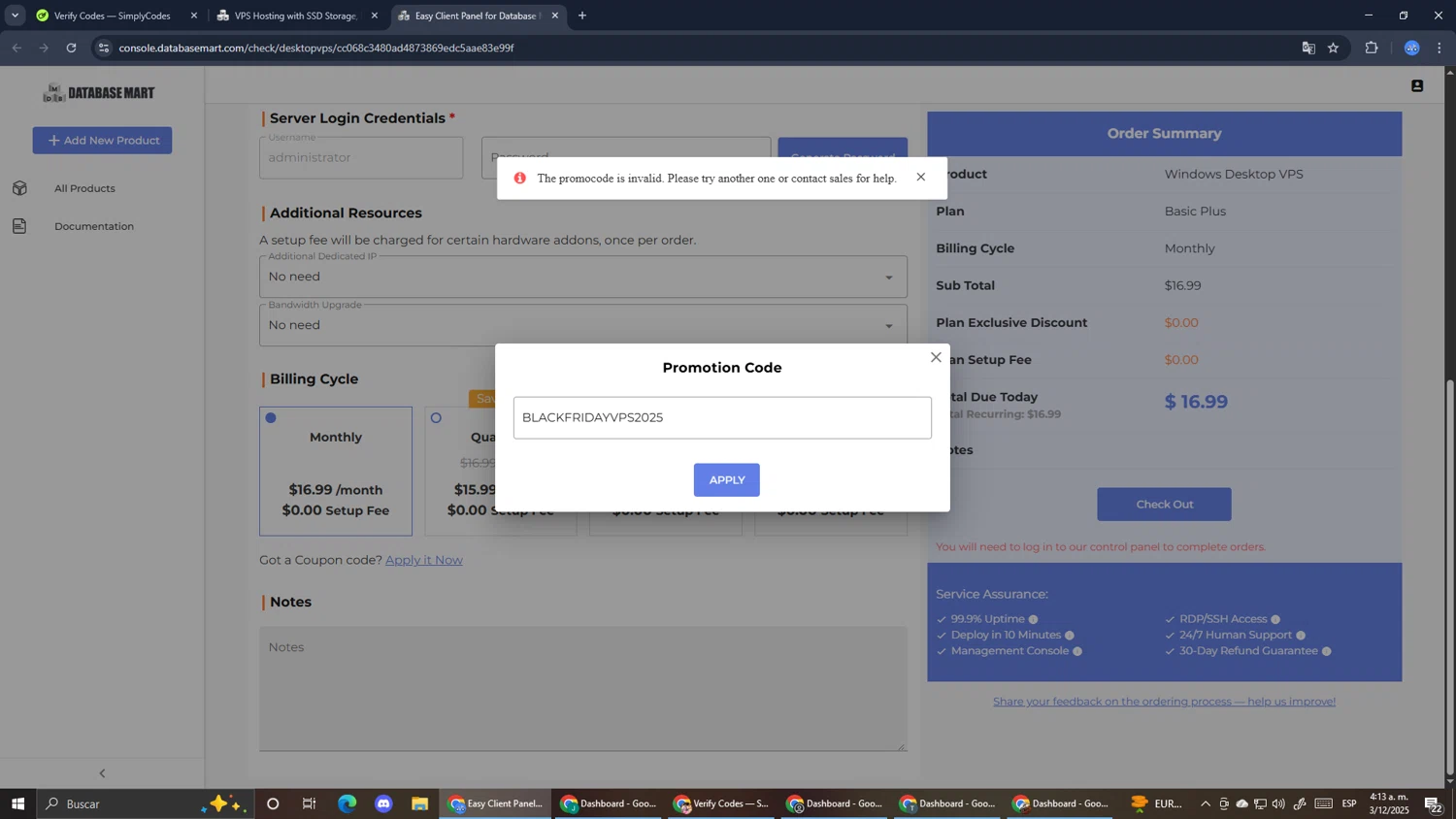Open All Products in sidebar
The width and height of the screenshot is (1456, 819).
pos(84,188)
